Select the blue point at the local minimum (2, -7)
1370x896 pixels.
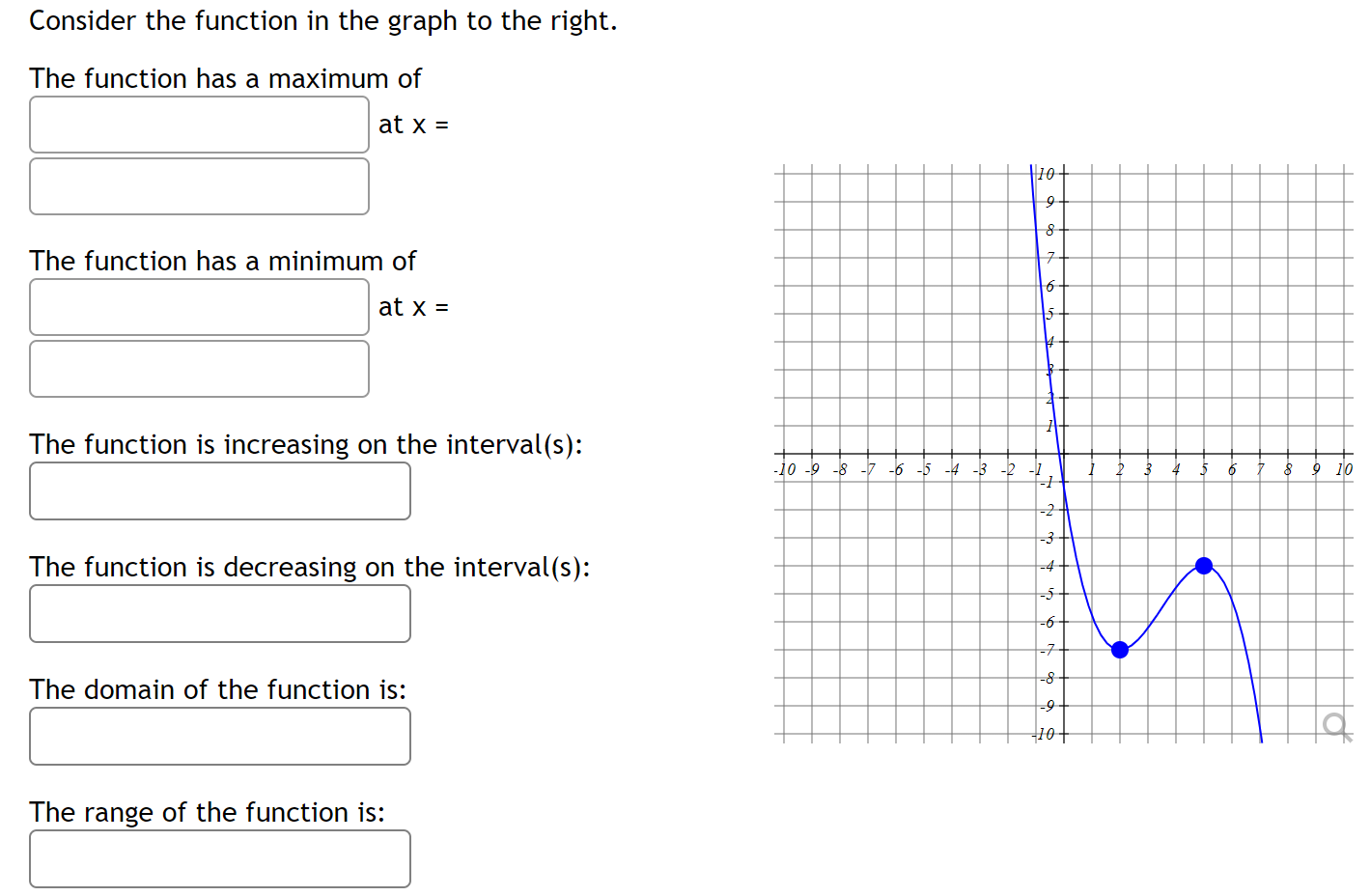pos(1119,650)
